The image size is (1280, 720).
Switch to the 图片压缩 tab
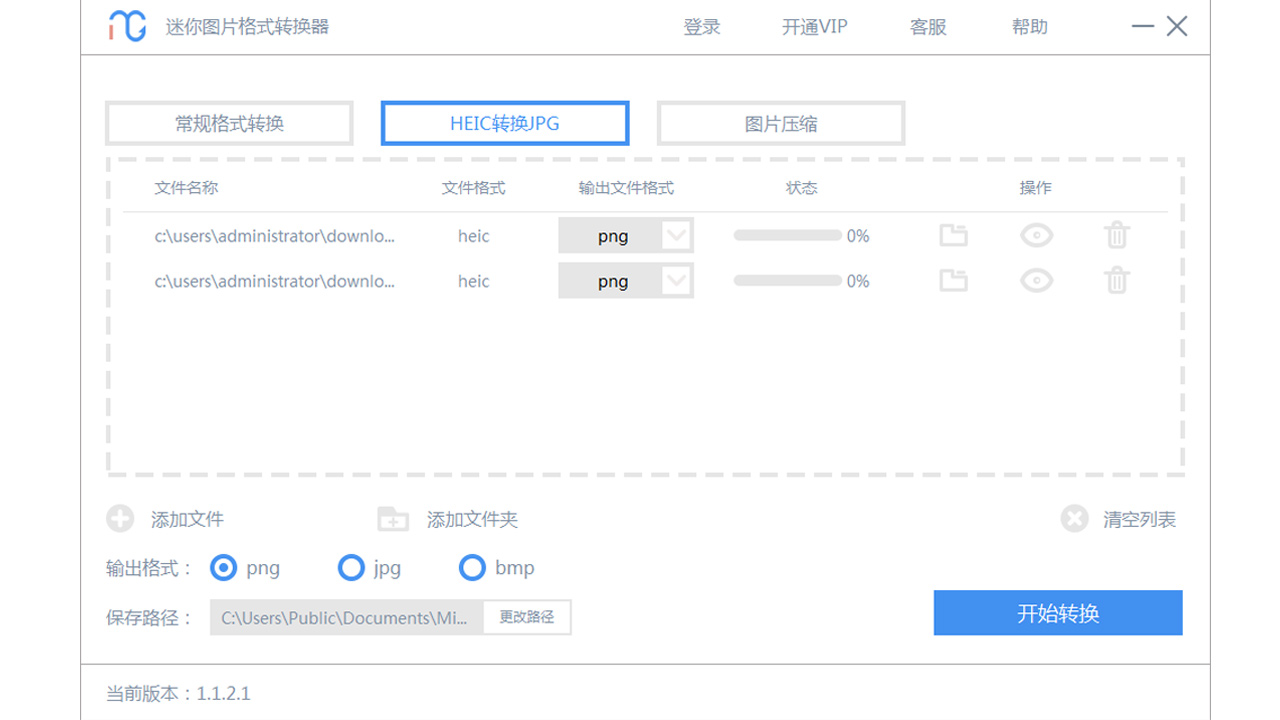coord(781,122)
